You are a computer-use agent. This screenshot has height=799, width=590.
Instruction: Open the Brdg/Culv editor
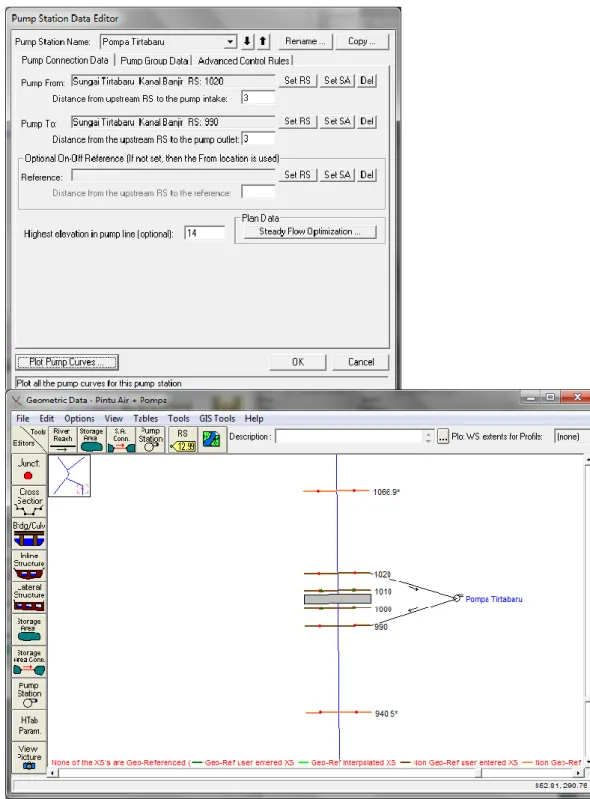[x=29, y=533]
